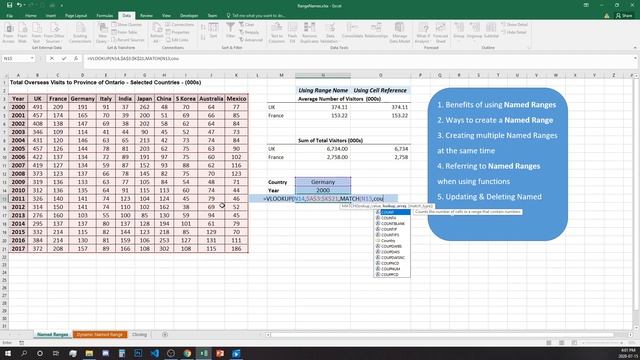The height and width of the screenshot is (360, 640).
Task: Click the New Sheet plus button
Action: tap(165, 334)
